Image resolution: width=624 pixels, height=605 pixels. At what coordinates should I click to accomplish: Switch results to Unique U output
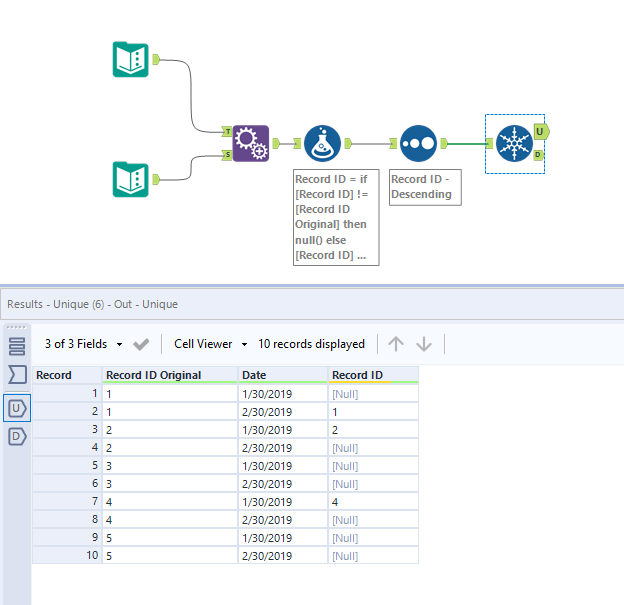pyautogui.click(x=17, y=408)
